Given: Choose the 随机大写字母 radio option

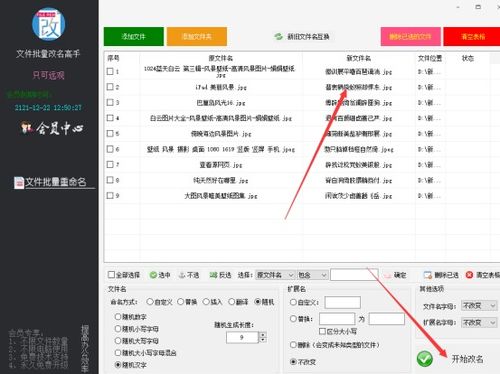Looking at the screenshot, I should (x=118, y=341).
